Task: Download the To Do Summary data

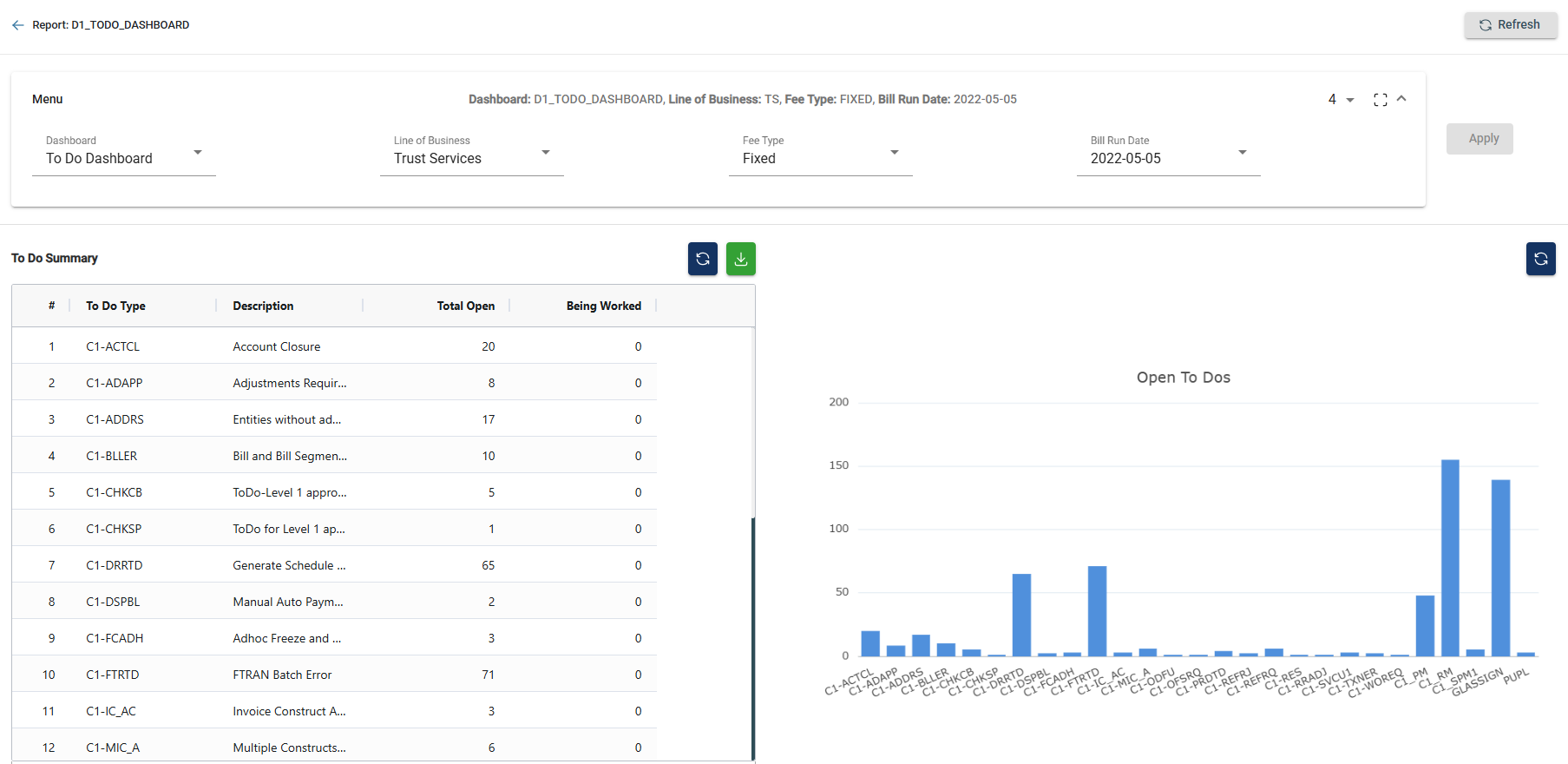Action: pos(740,259)
